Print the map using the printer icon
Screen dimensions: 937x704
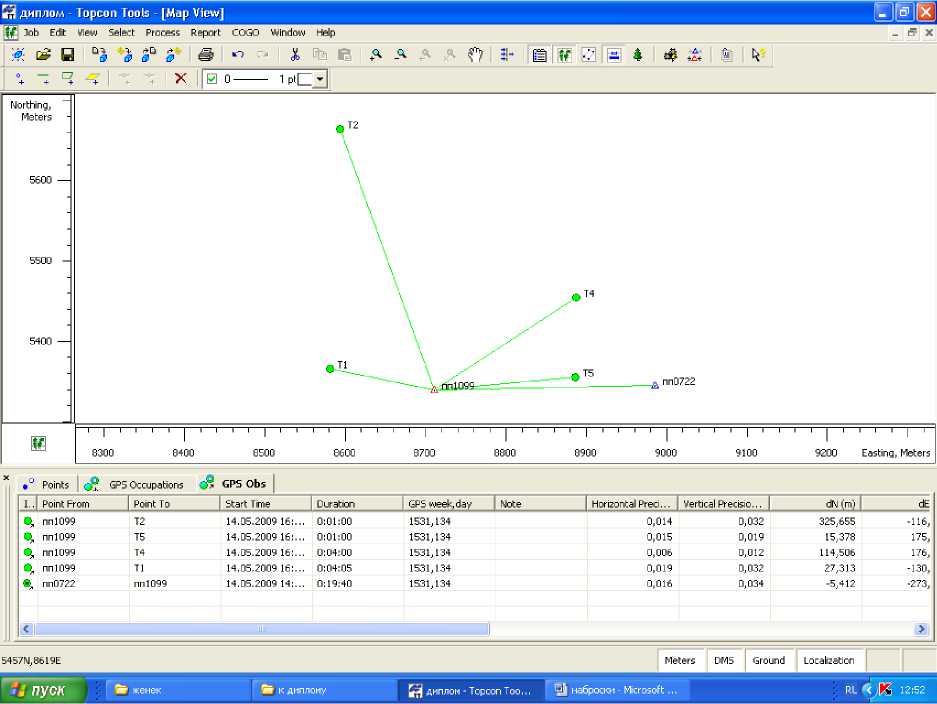pos(205,55)
